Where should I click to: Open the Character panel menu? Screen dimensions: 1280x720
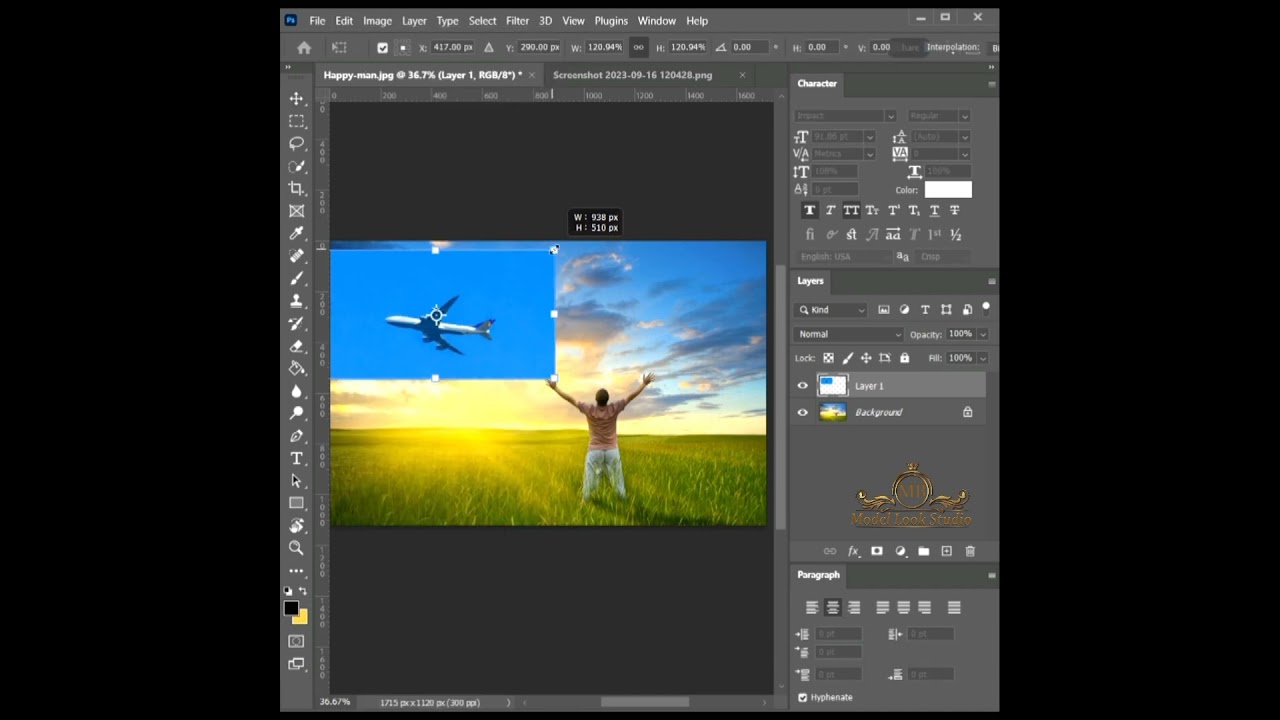click(x=991, y=84)
